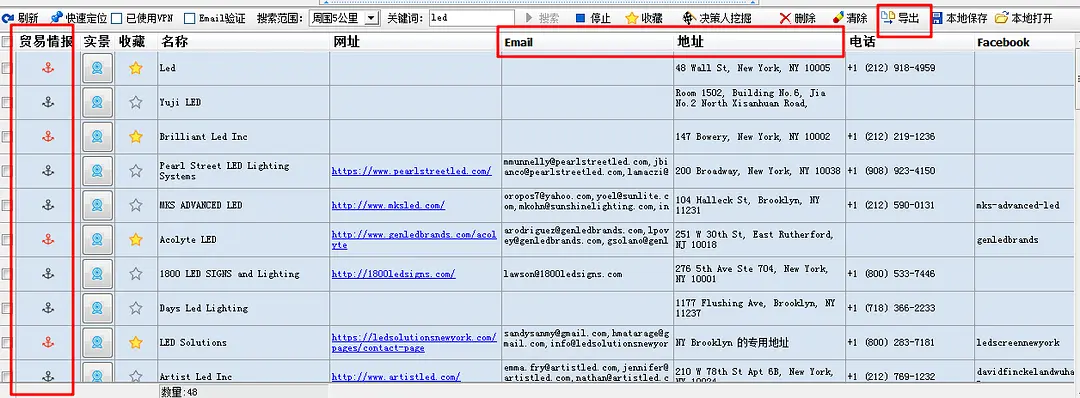
Task: Click the Refresh (刷新) toolbar button
Action: pos(20,19)
